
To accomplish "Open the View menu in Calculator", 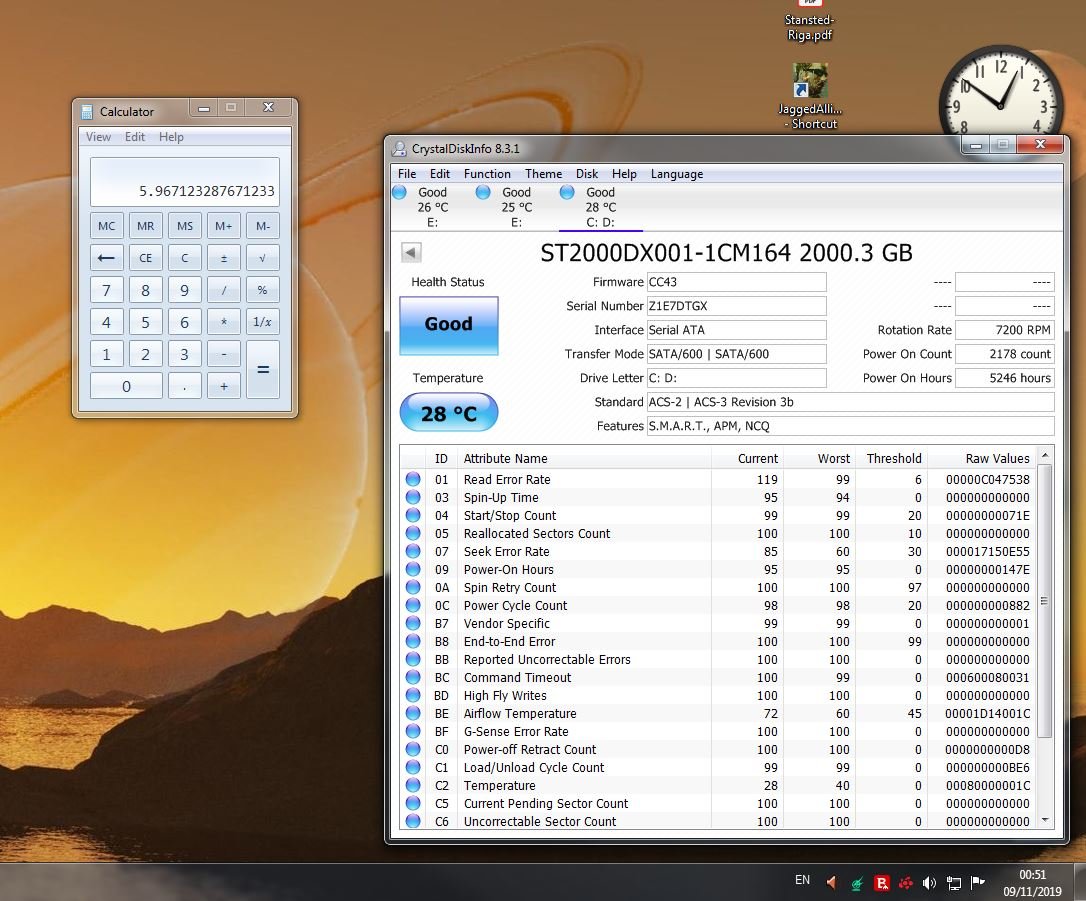I will (98, 137).
